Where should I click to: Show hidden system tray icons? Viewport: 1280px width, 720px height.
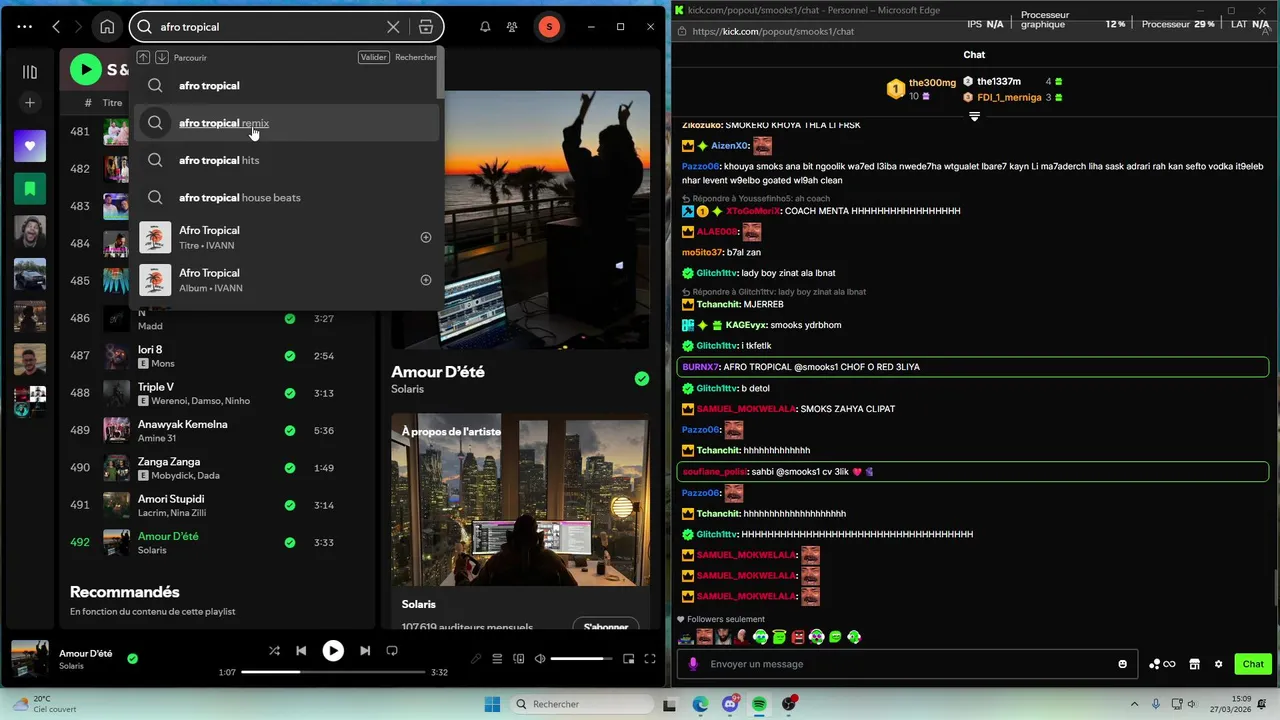pos(1134,704)
